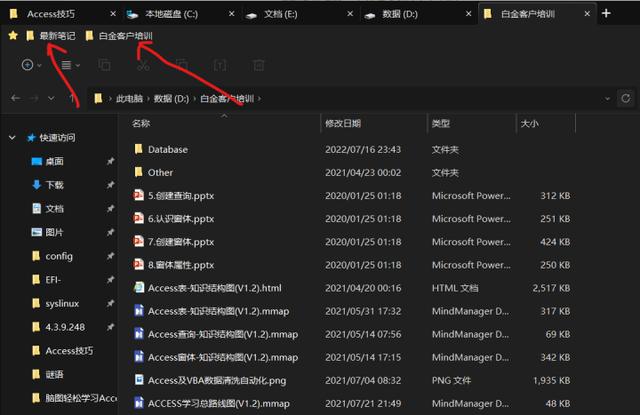Add a new tab with plus button

point(606,13)
